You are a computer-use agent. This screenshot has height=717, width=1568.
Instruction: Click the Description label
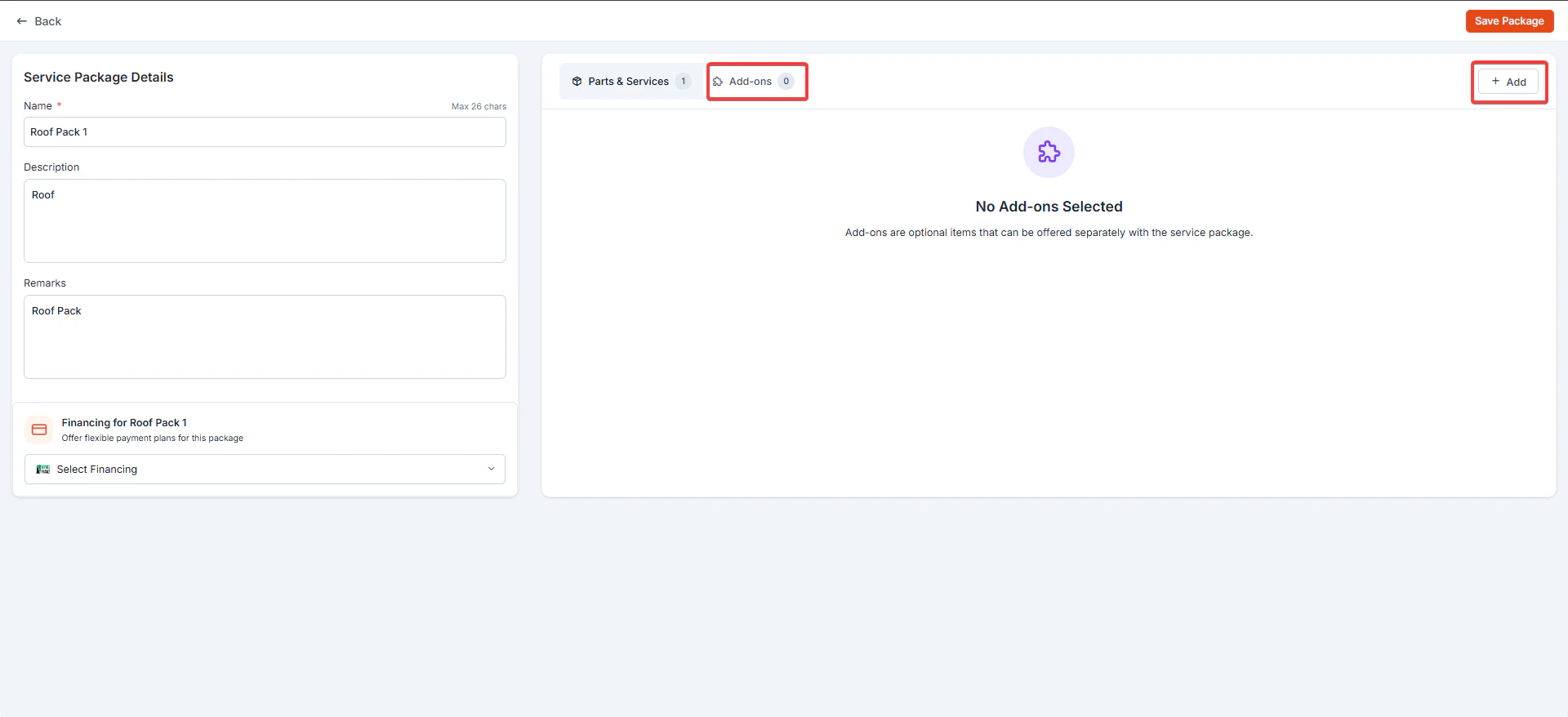[x=51, y=167]
